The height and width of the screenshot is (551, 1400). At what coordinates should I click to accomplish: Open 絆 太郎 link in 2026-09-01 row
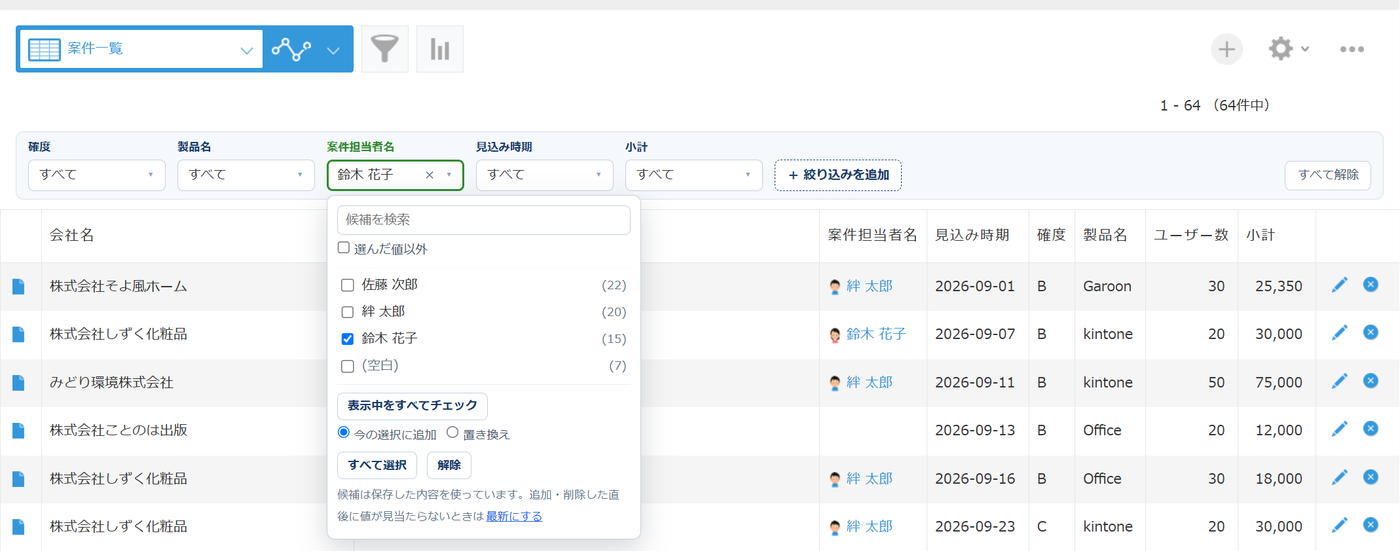869,286
